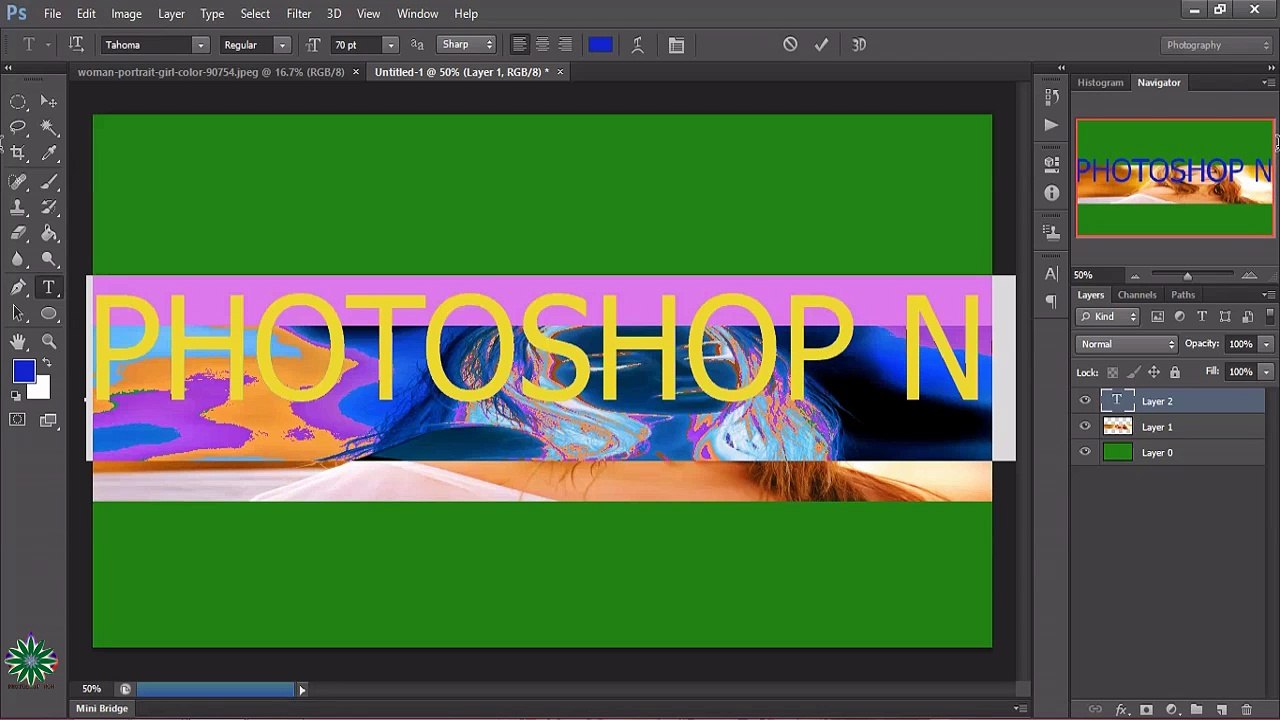Select the Elliptical Marquee tool
This screenshot has width=1280, height=720.
click(x=18, y=102)
